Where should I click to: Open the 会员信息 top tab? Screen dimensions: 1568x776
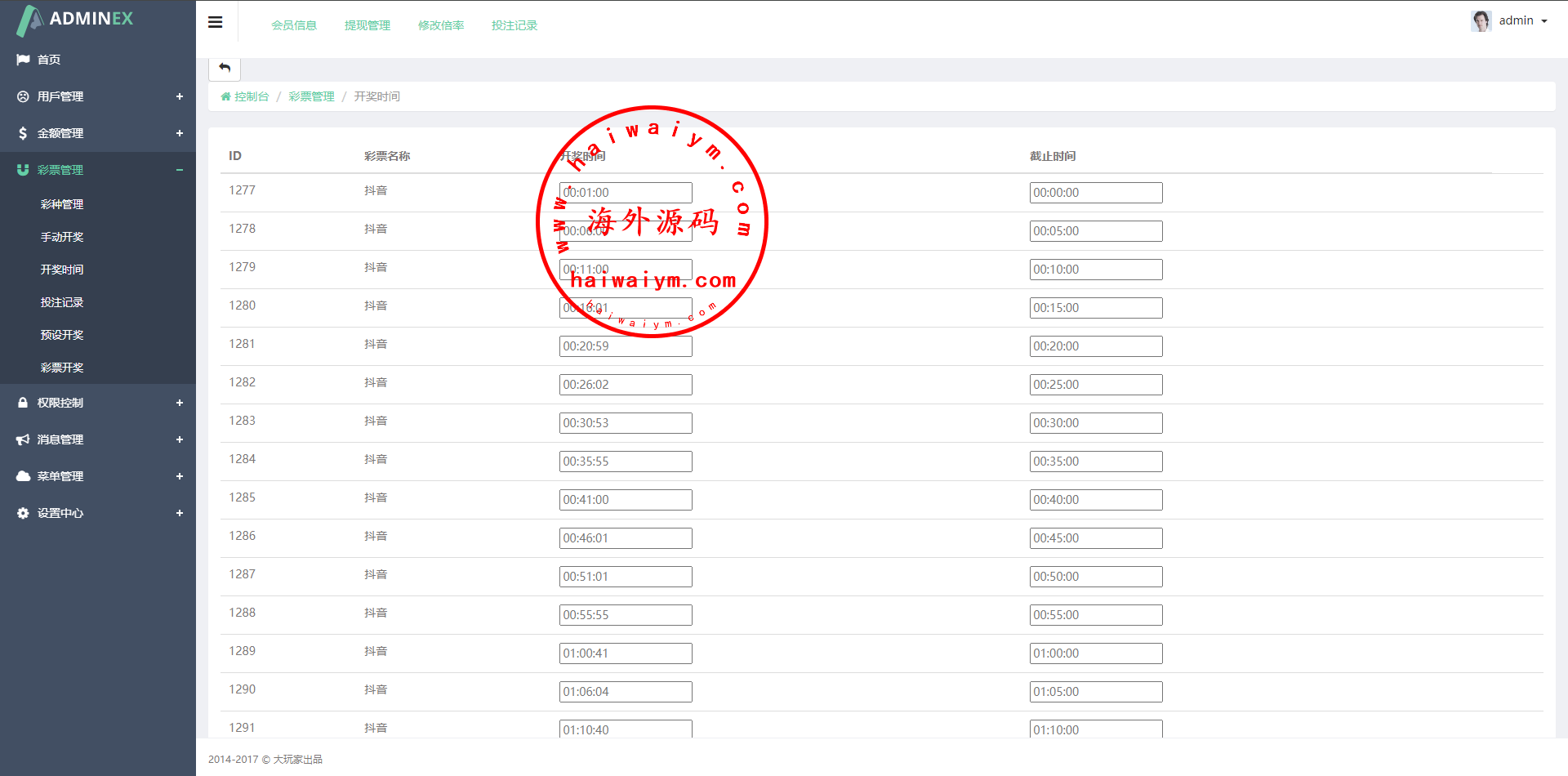(294, 25)
